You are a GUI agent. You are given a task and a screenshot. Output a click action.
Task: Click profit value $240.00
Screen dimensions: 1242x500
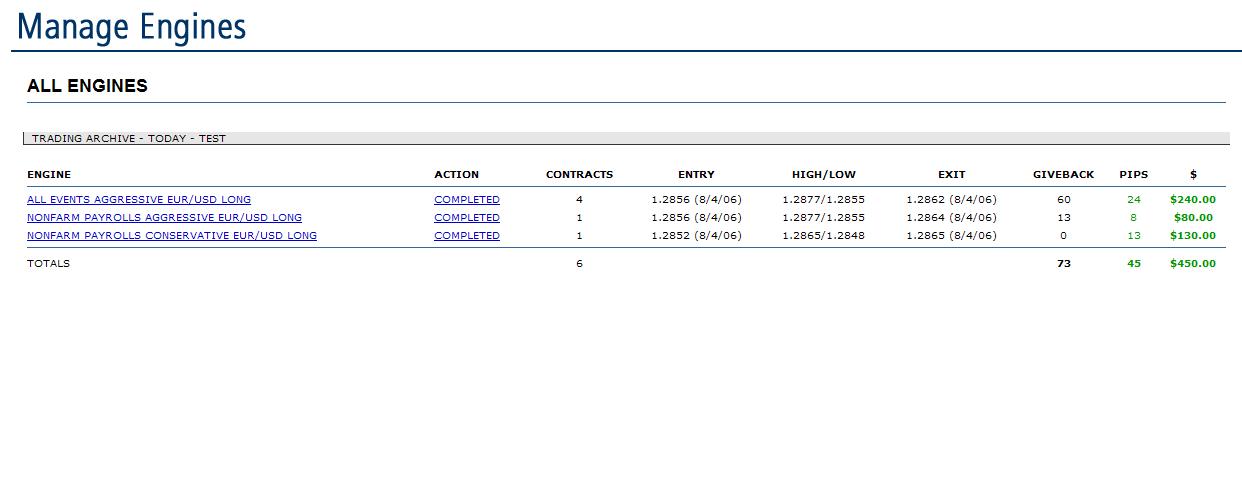1193,200
